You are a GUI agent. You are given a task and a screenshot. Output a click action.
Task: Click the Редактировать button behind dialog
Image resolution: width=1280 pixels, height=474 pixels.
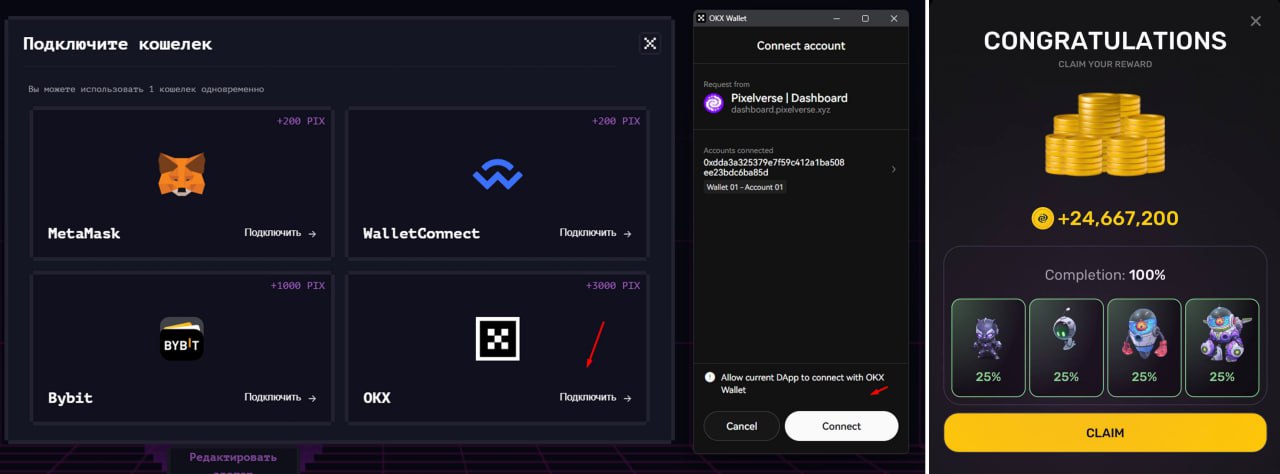coord(233,457)
